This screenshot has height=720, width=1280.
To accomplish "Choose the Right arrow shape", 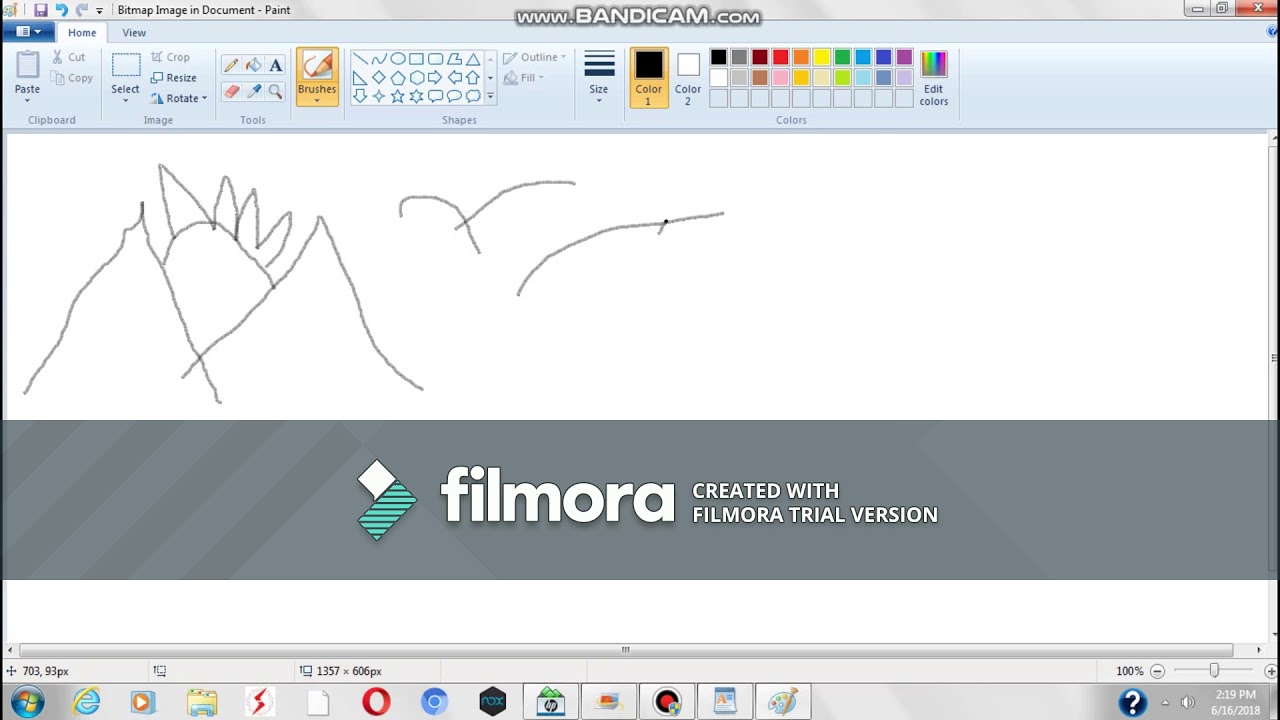I will [x=436, y=77].
